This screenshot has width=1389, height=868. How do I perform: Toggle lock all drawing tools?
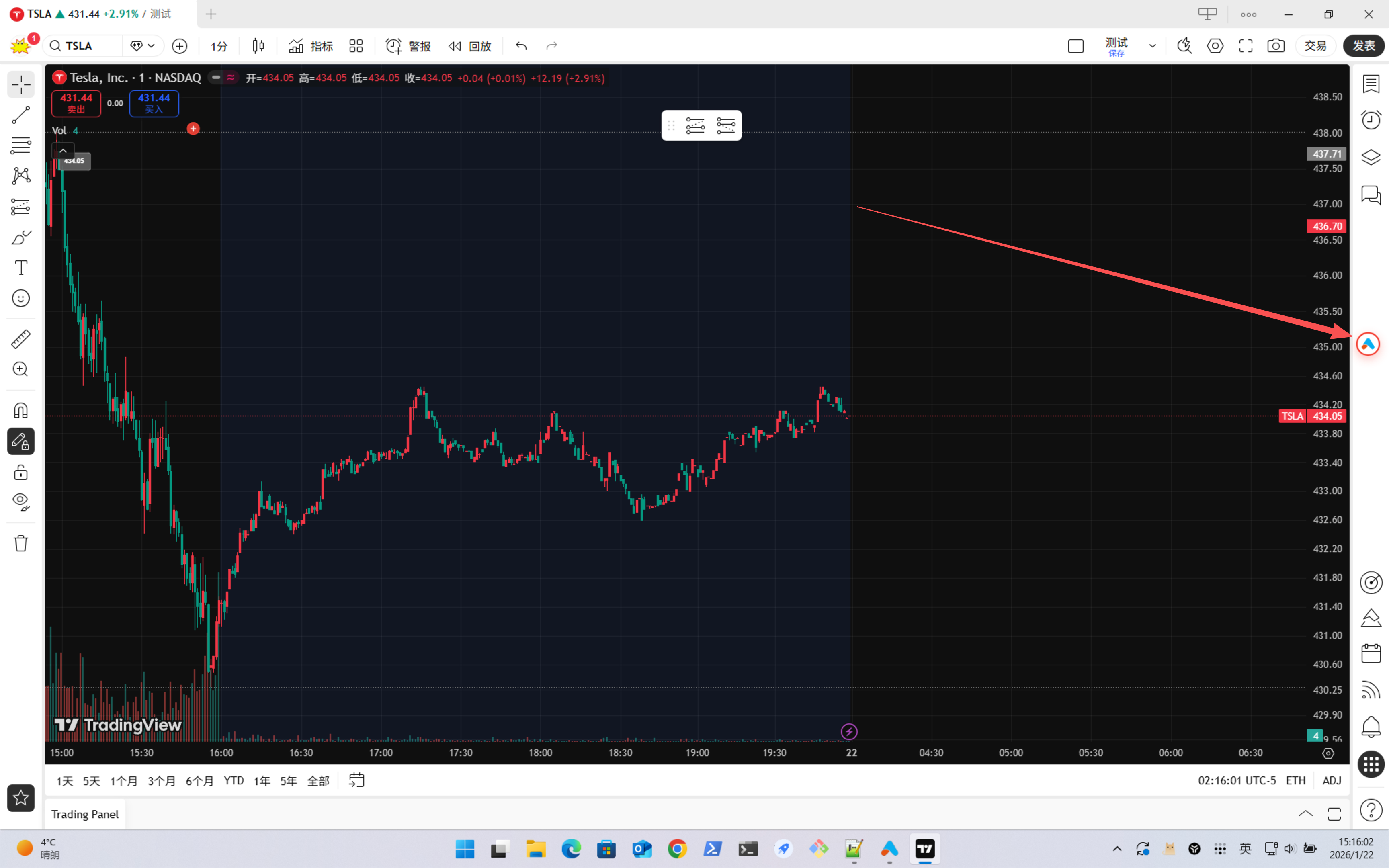pos(21,472)
